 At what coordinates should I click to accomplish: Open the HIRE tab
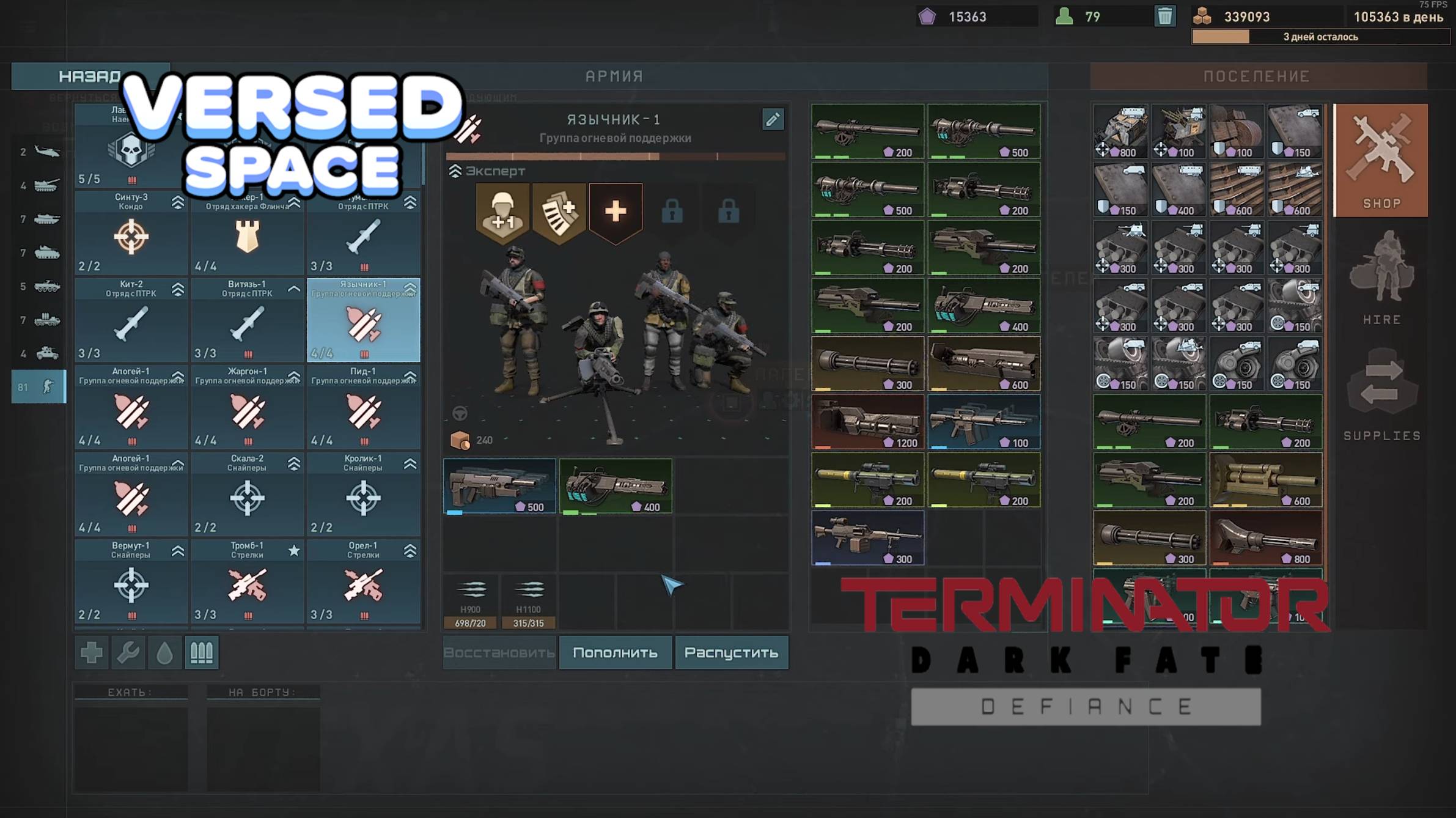click(1381, 278)
